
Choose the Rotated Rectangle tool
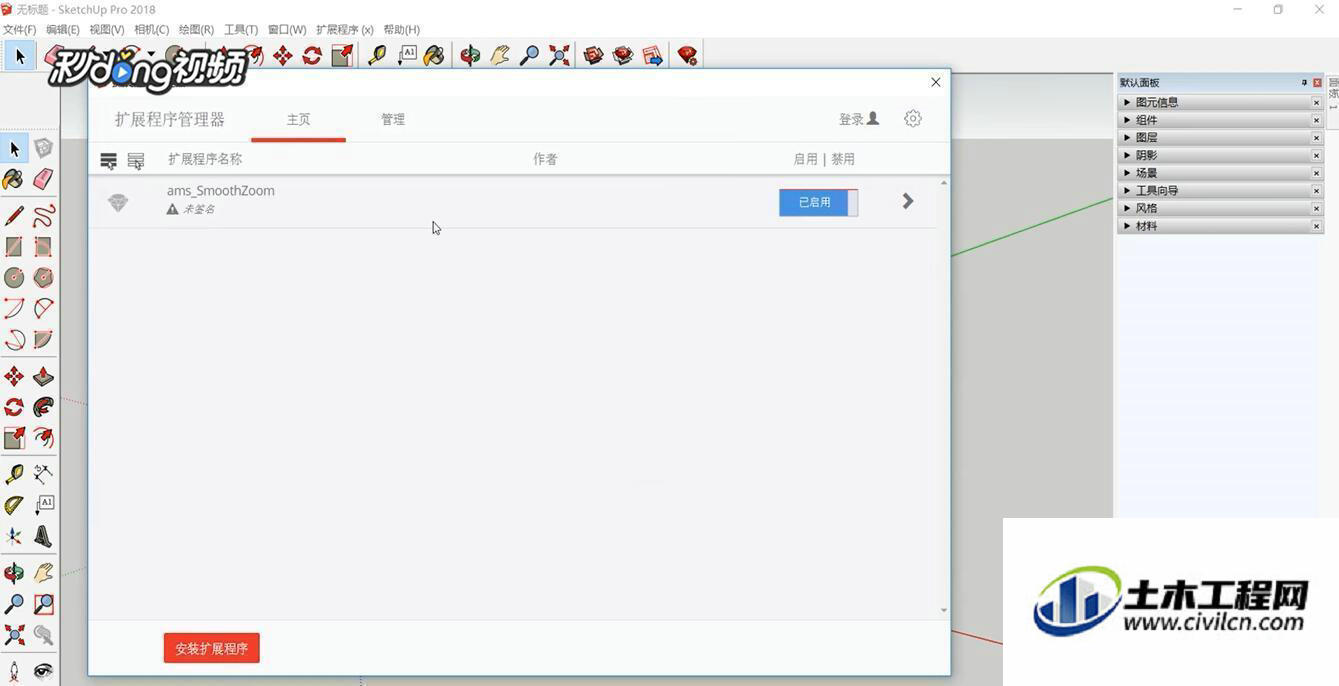point(43,247)
